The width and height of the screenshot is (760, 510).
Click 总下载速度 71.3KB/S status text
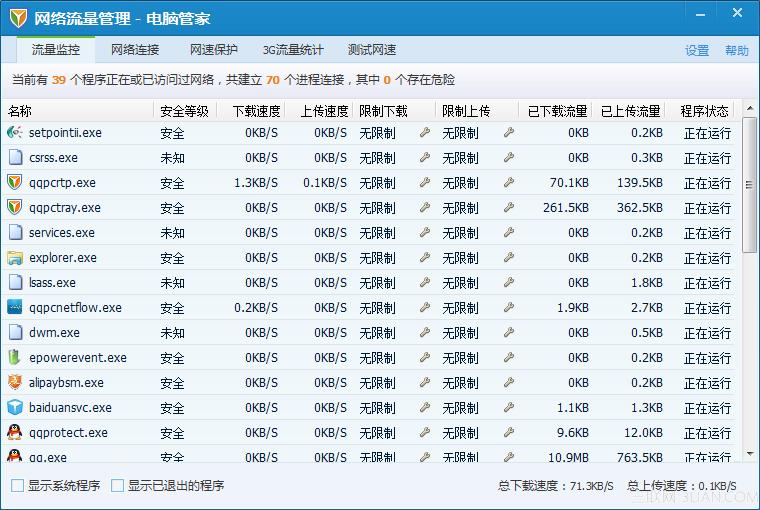tap(555, 486)
